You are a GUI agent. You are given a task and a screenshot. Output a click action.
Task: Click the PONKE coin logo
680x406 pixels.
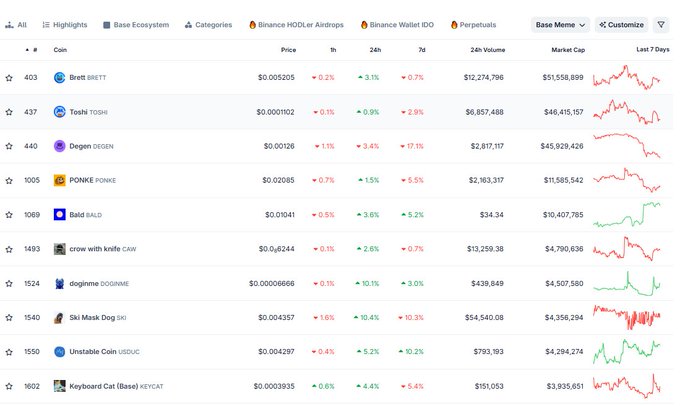(59, 180)
